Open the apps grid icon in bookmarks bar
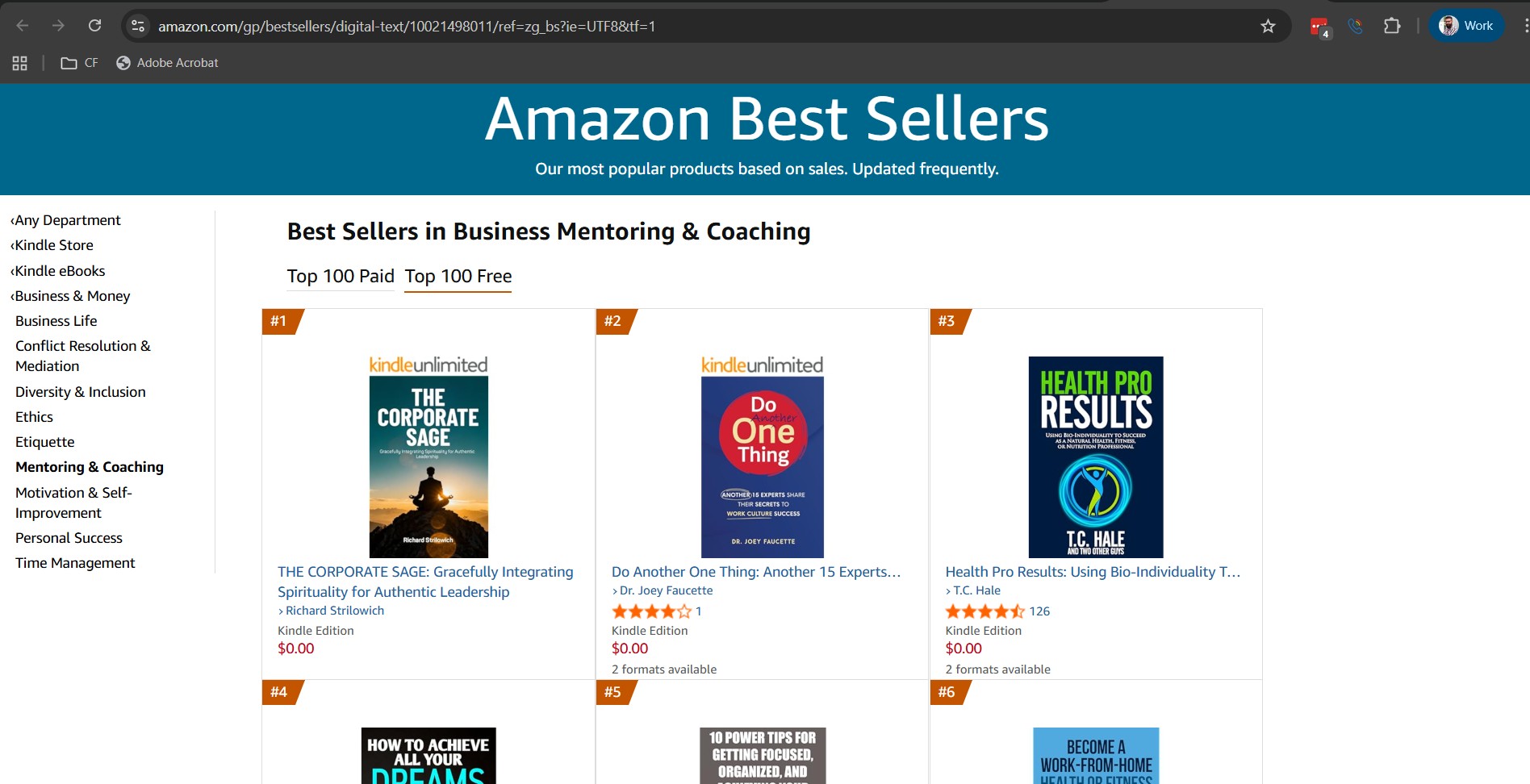The width and height of the screenshot is (1530, 784). [x=20, y=63]
